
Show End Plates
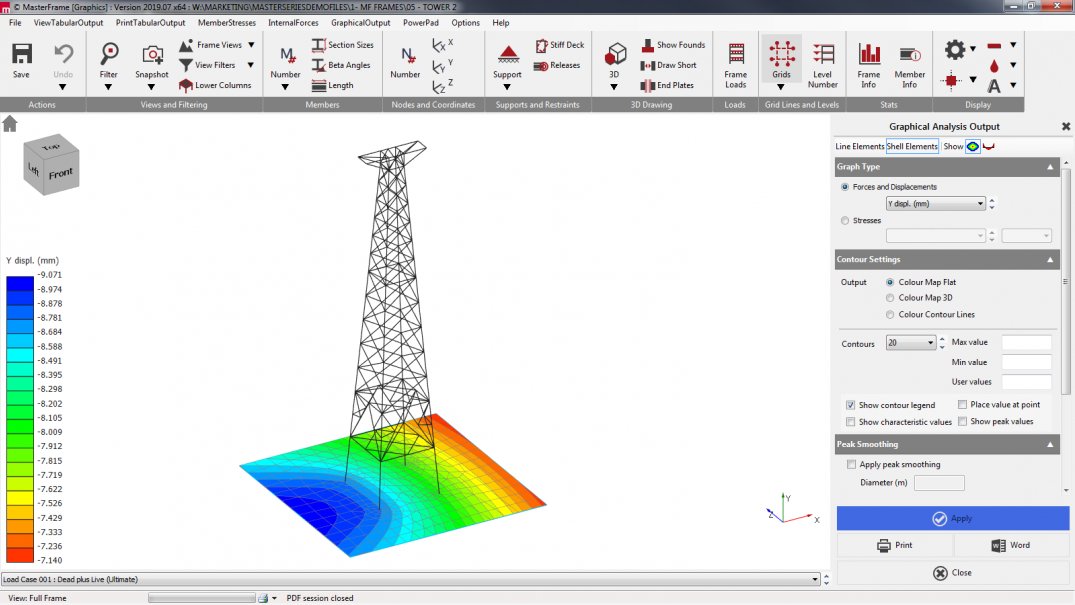pyautogui.click(x=668, y=86)
